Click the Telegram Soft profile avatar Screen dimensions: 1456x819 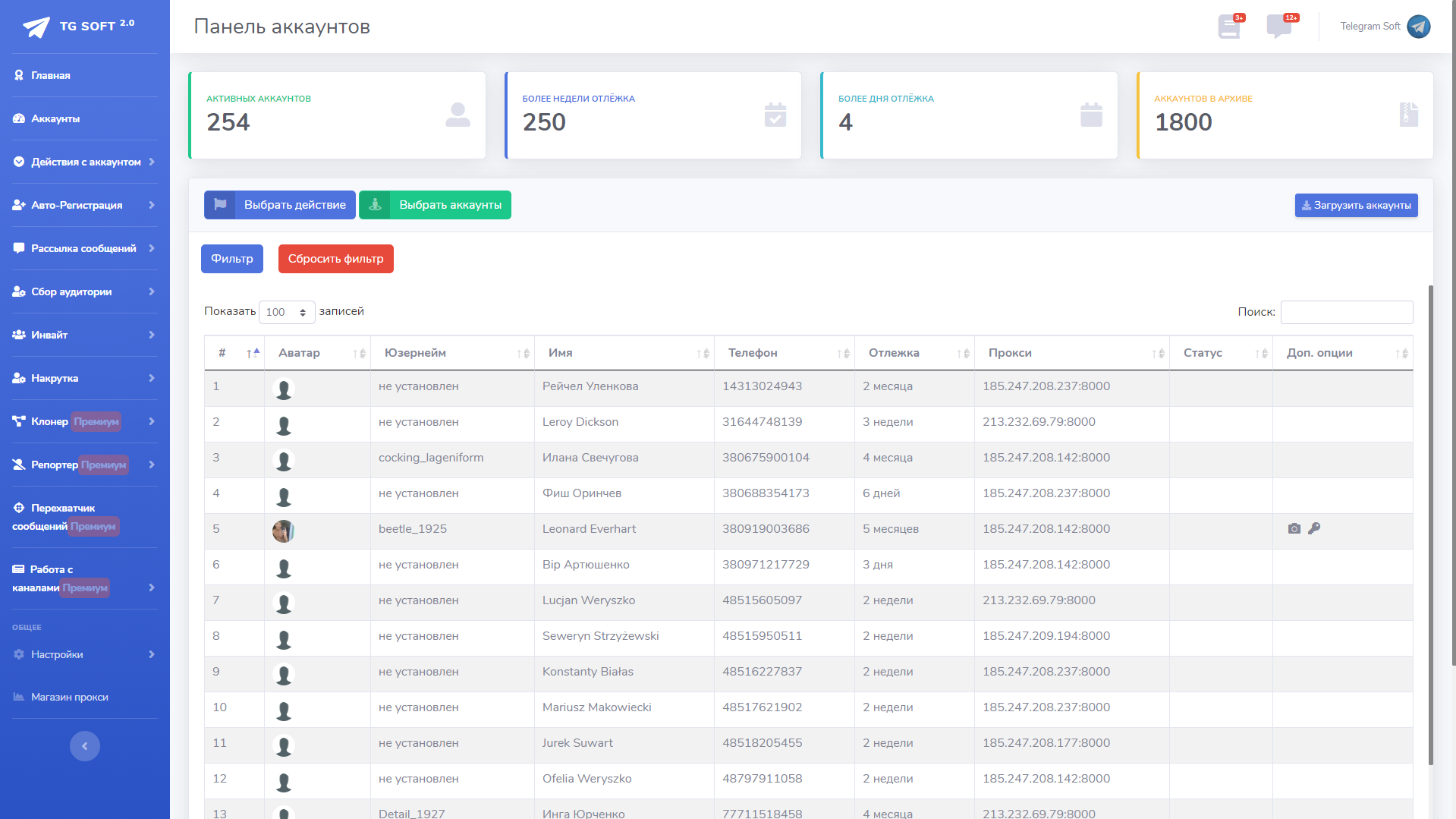coord(1418,27)
